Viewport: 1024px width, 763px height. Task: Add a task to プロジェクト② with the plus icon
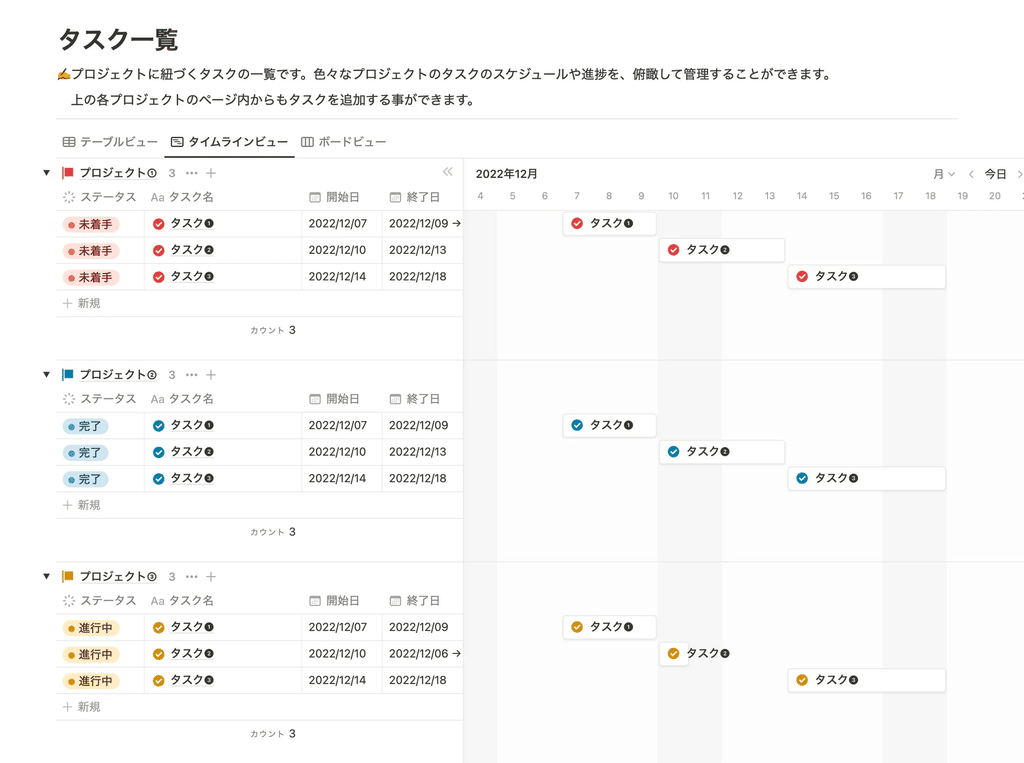[211, 375]
